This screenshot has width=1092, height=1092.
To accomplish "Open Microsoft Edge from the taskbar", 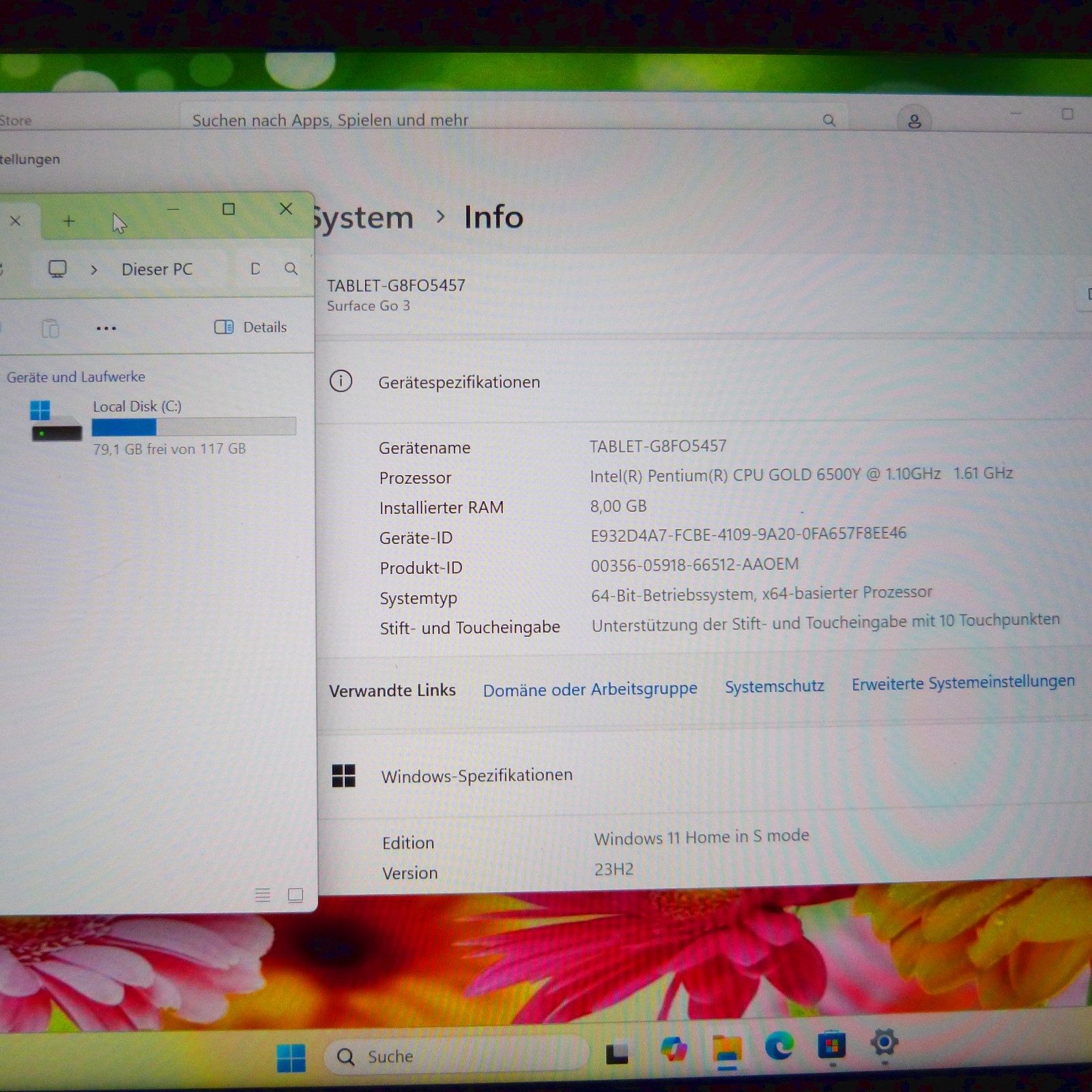I will pyautogui.click(x=779, y=1046).
